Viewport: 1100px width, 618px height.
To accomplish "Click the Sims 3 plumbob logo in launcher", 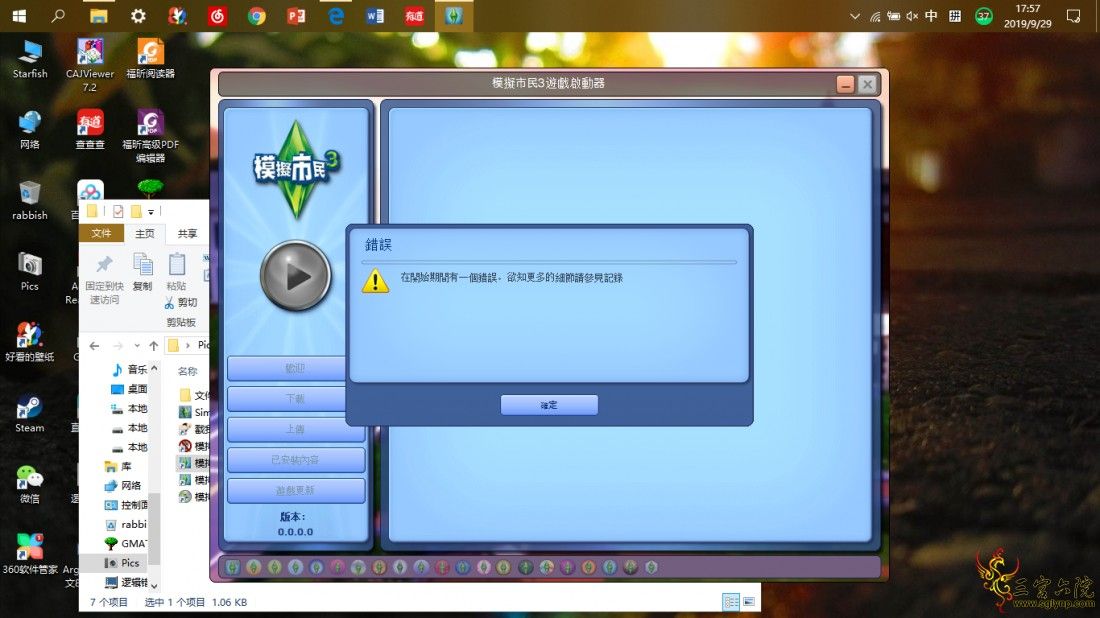I will [x=295, y=169].
